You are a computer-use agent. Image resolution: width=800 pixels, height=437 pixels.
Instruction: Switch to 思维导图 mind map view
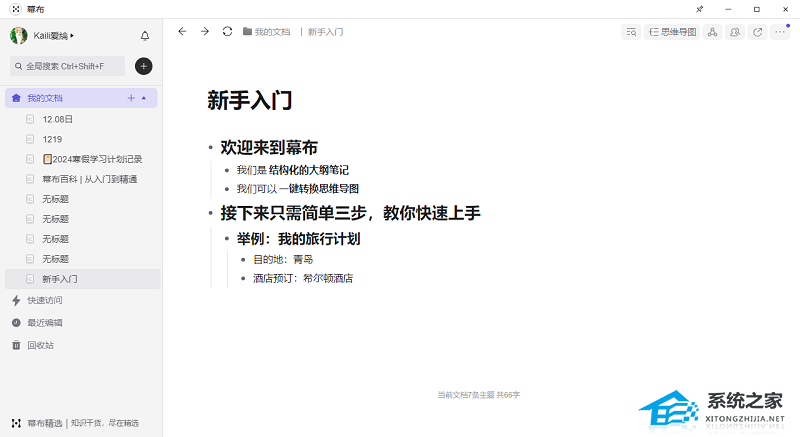672,32
